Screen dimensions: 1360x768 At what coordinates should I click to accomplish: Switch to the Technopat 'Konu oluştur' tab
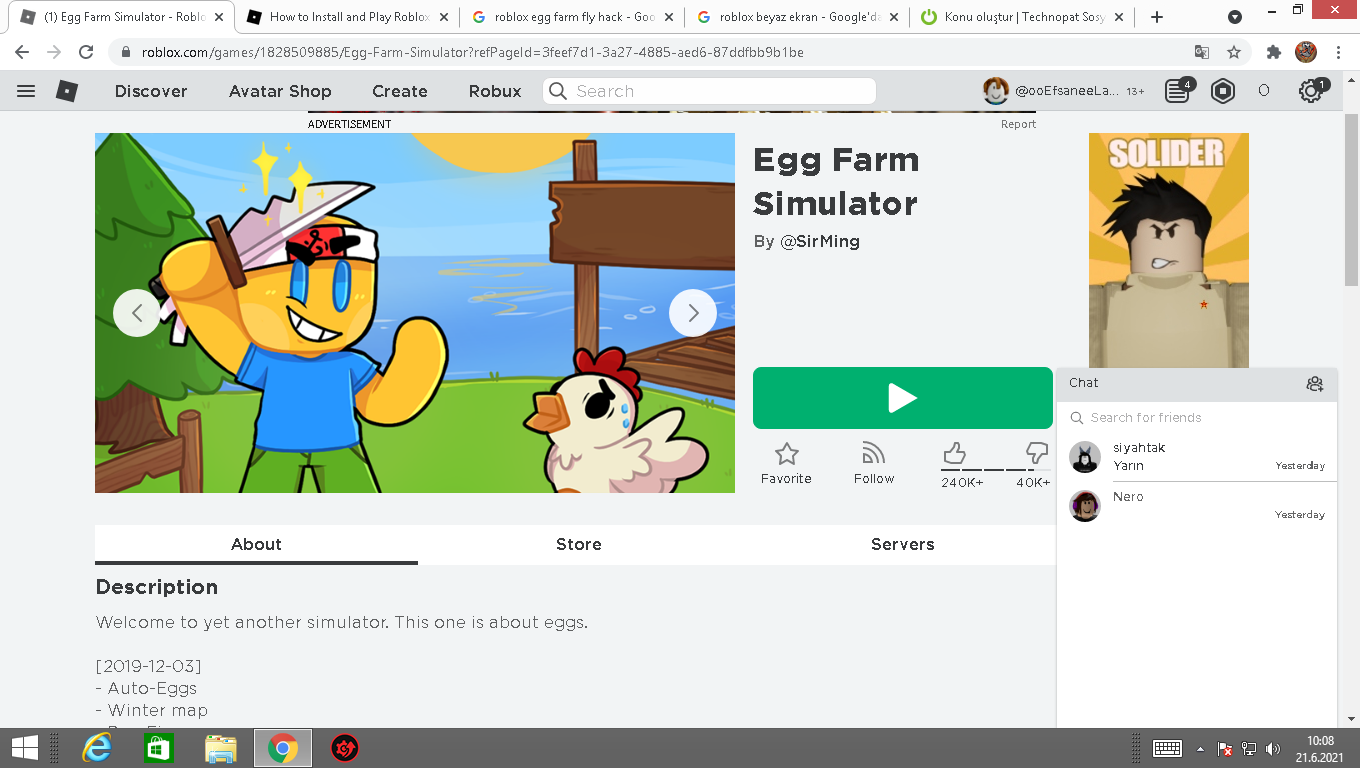point(1023,17)
